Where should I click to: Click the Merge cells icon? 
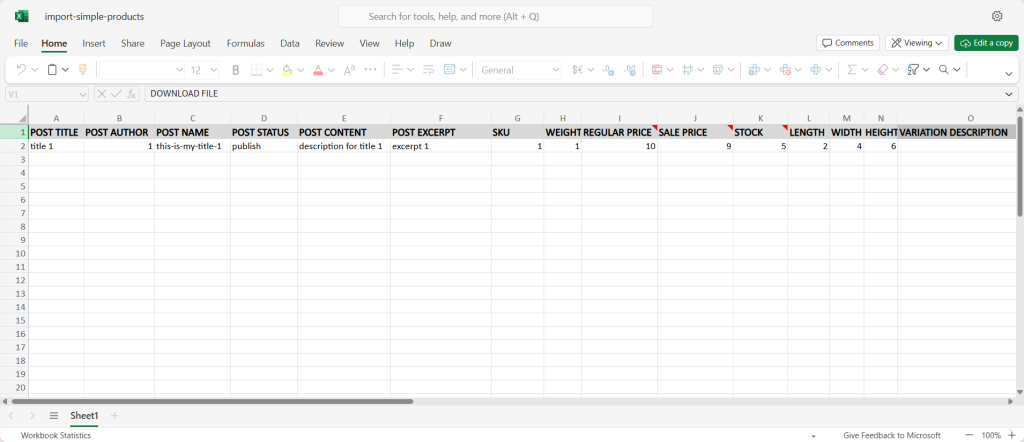[449, 70]
